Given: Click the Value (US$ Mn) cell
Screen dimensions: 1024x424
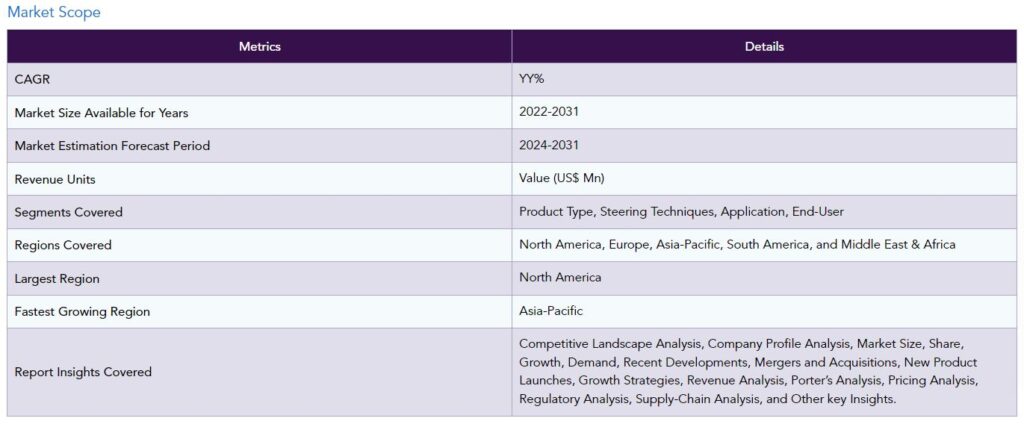Looking at the screenshot, I should (x=561, y=178).
